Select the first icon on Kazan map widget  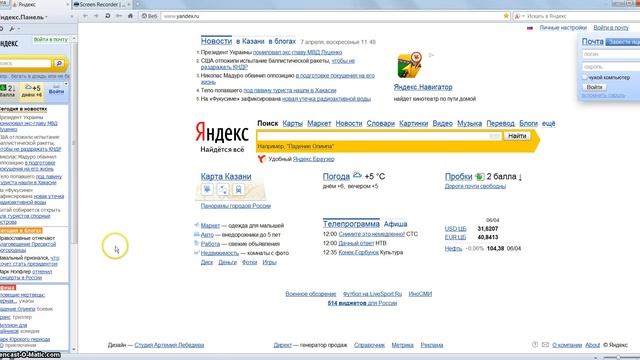coord(207,189)
